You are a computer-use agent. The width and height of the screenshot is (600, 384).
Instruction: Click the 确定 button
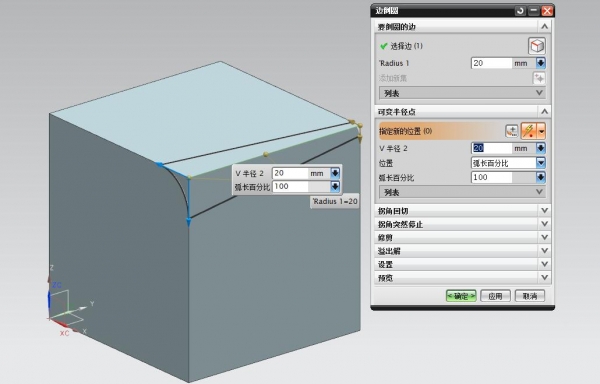tap(461, 296)
